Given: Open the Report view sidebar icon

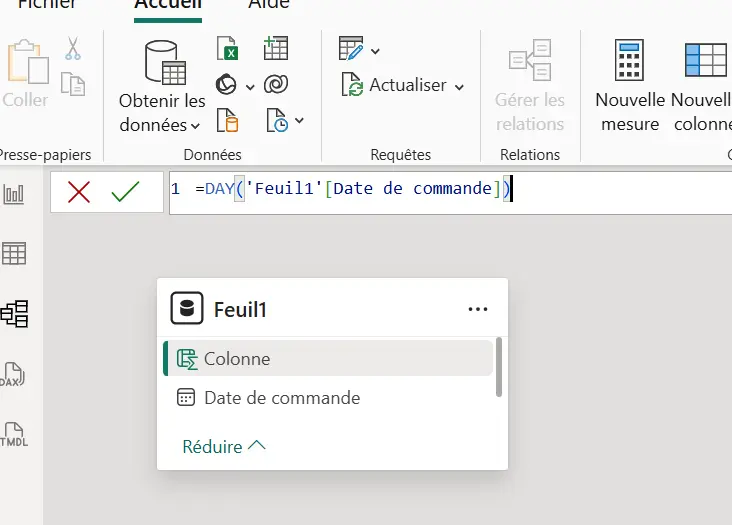Looking at the screenshot, I should coord(14,194).
